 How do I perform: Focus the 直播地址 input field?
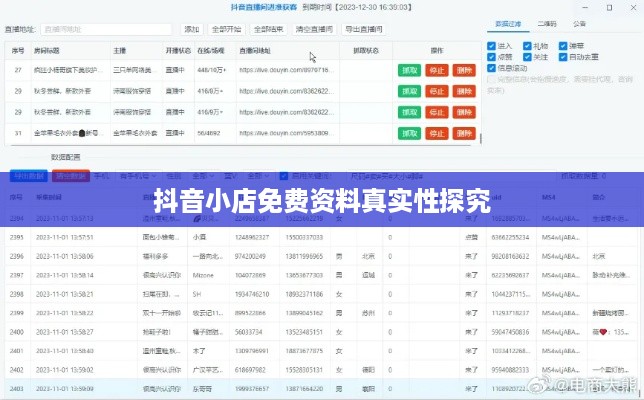[x=106, y=29]
